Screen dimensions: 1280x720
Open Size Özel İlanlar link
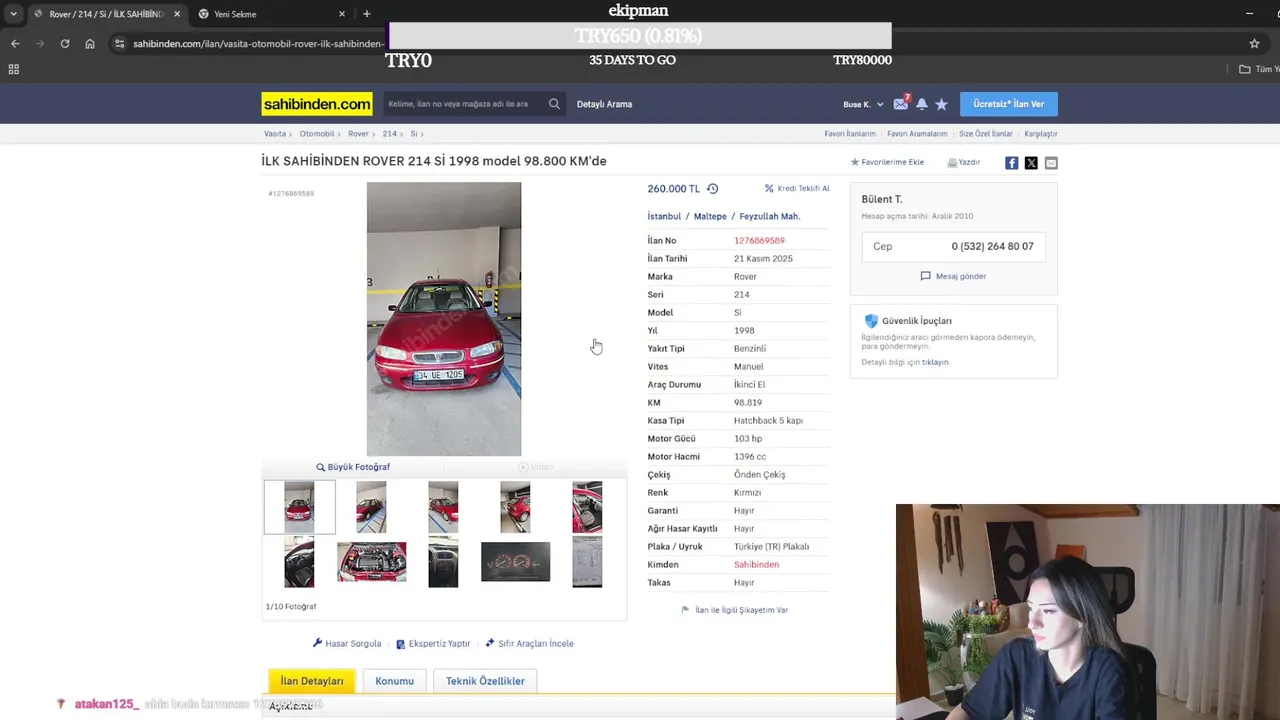(x=986, y=134)
